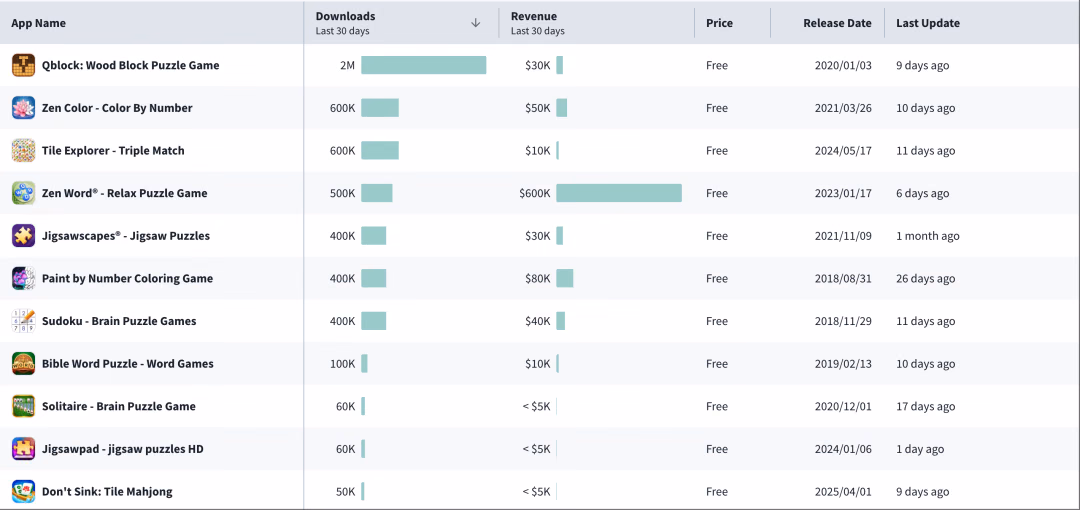Click release date 2021/03/26
Viewport: 1080px width, 510px height.
click(x=843, y=108)
